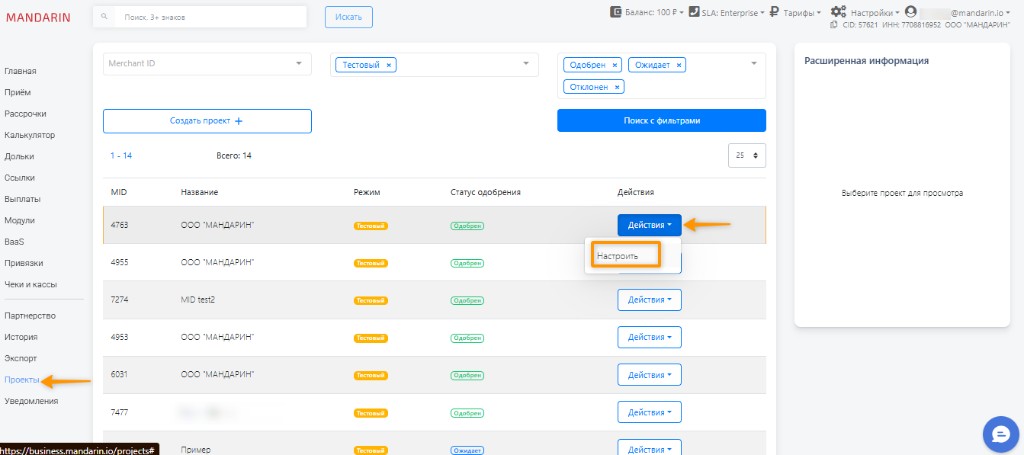The width and height of the screenshot is (1024, 455).
Task: Expand the Merchant ID dropdown
Action: (299, 63)
